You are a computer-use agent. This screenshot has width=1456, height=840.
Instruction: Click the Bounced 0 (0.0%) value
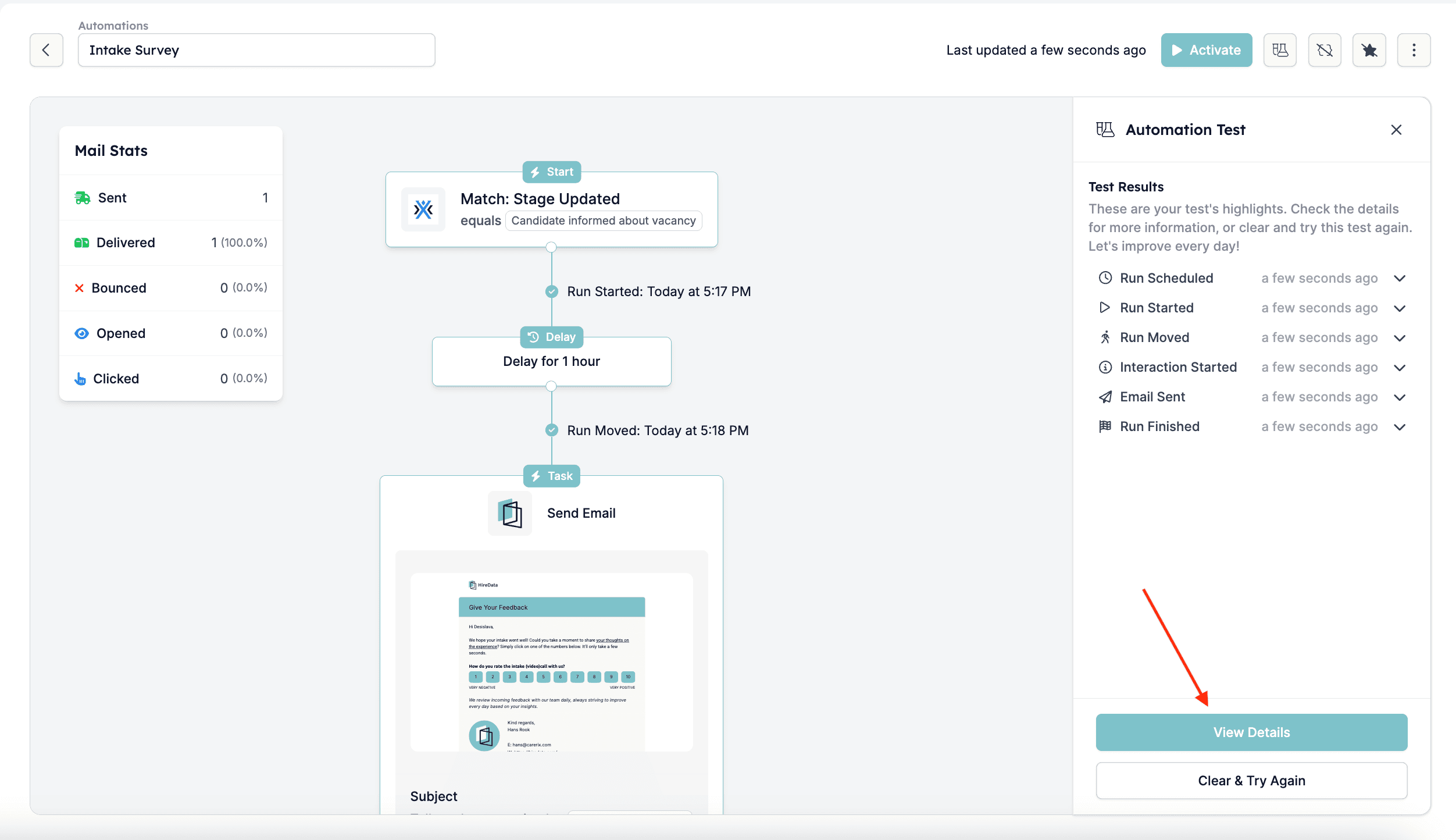pyautogui.click(x=244, y=288)
